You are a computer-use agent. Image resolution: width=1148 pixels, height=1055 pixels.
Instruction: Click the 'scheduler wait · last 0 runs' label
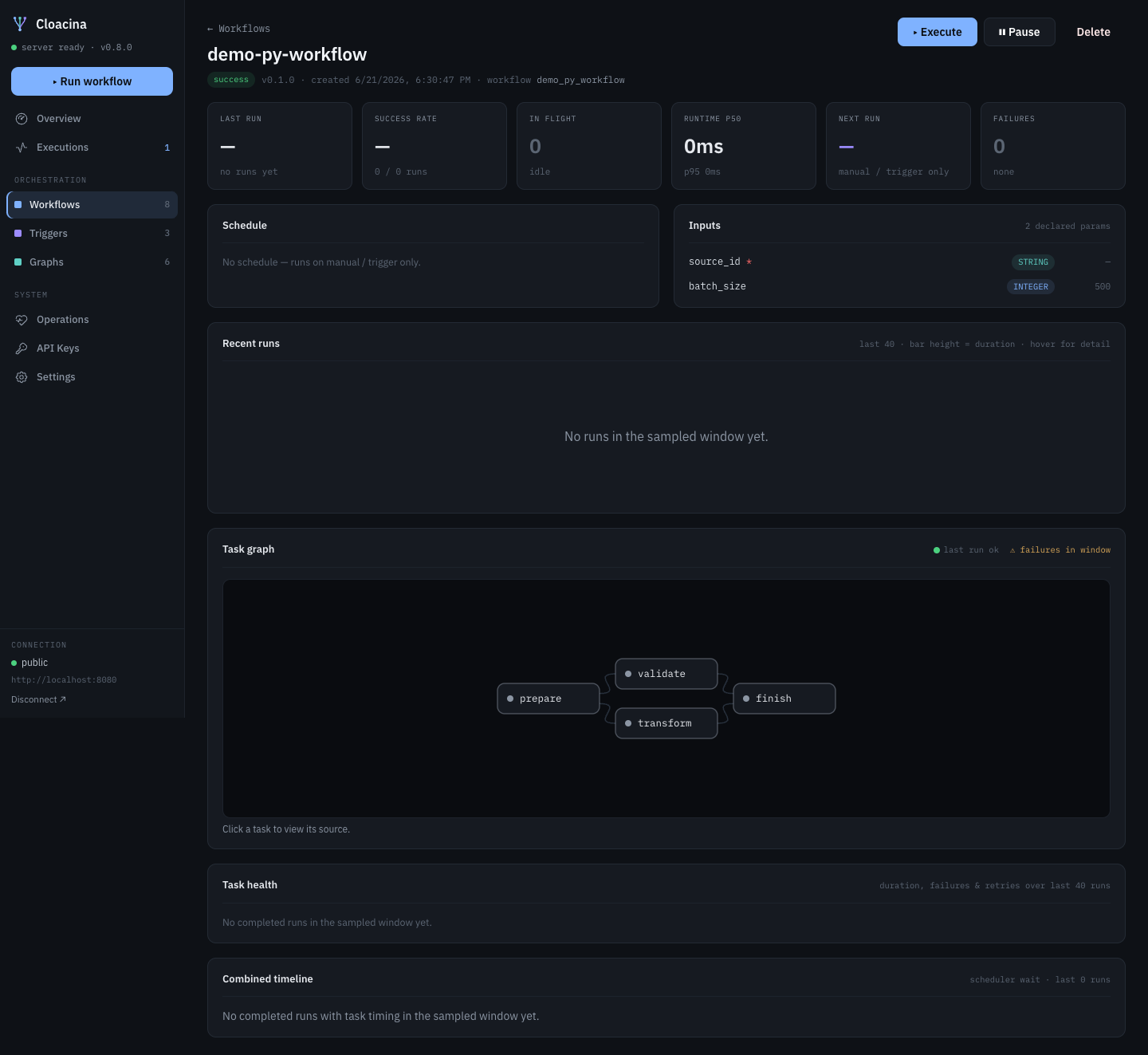(1040, 980)
